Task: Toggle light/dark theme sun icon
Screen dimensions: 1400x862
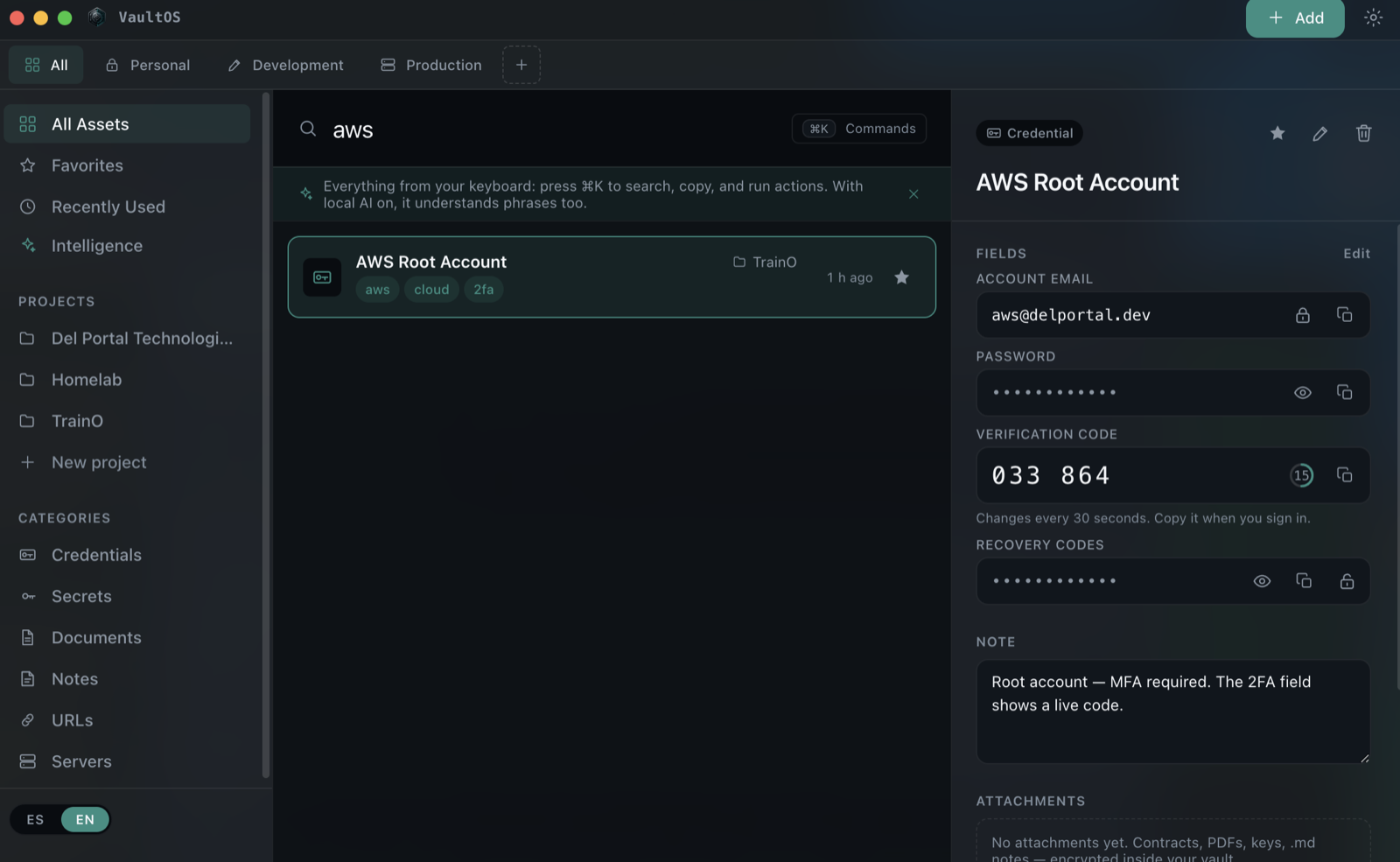Action: (1373, 18)
